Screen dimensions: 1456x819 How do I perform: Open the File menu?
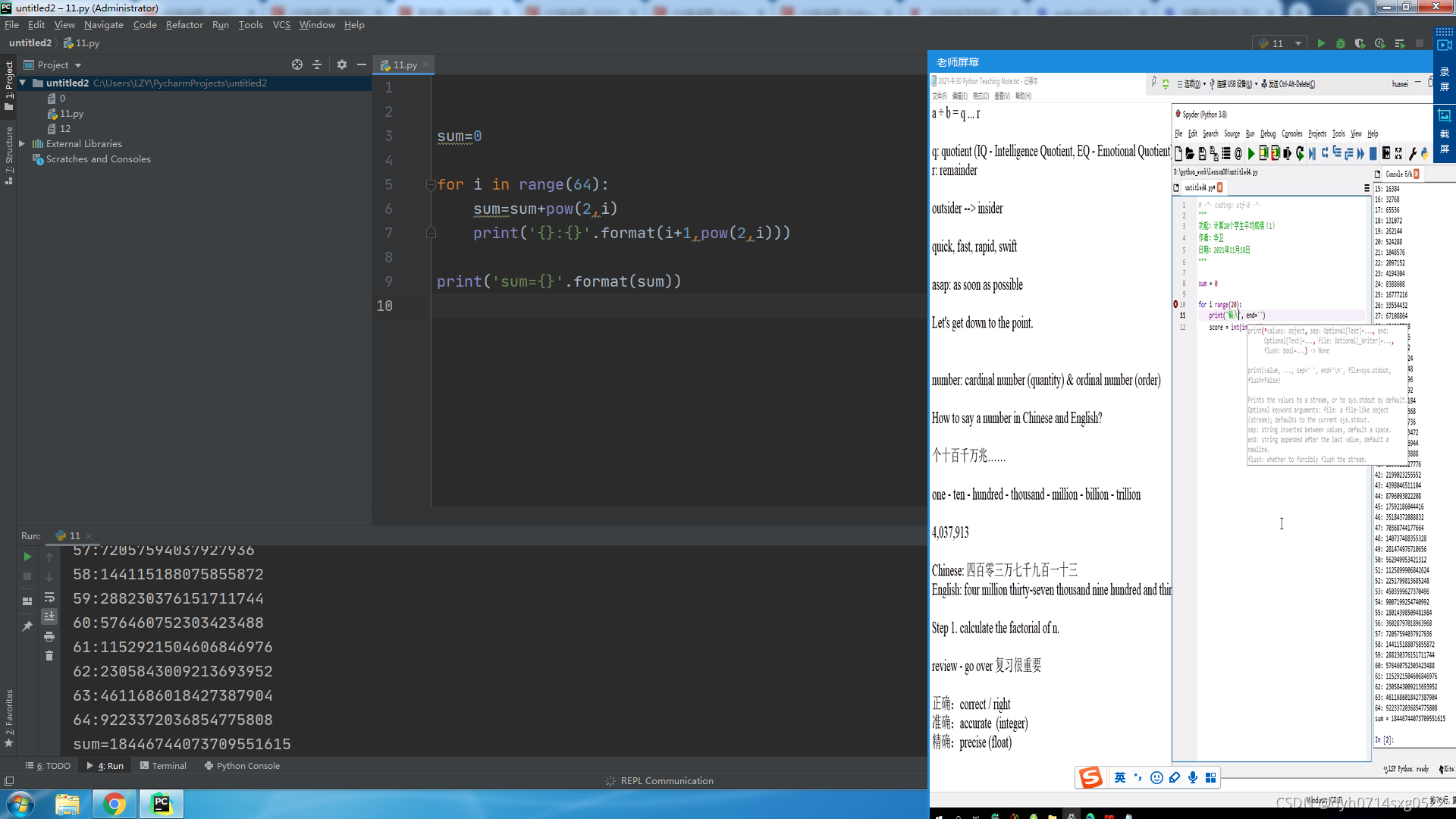tap(11, 25)
